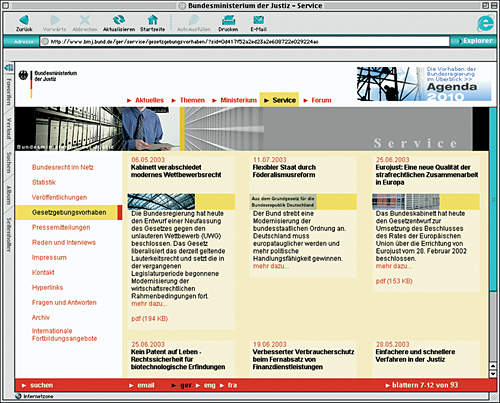Open headline Flexibler Staat durch Föderalismusreform
The height and width of the screenshot is (403, 500).
pyautogui.click(x=284, y=171)
